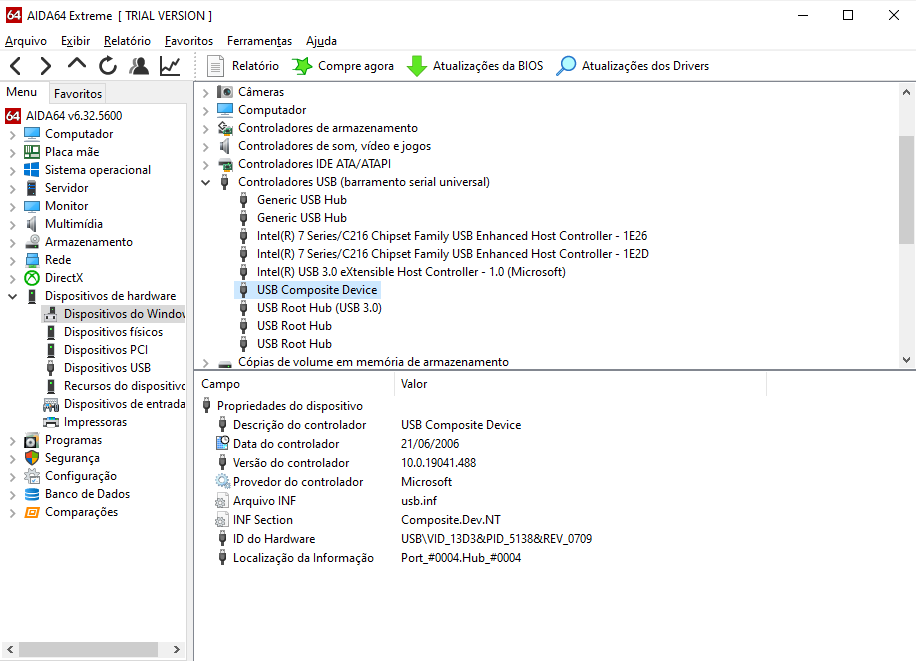Click the Campo column header
The width and height of the screenshot is (916, 661).
click(x=296, y=384)
